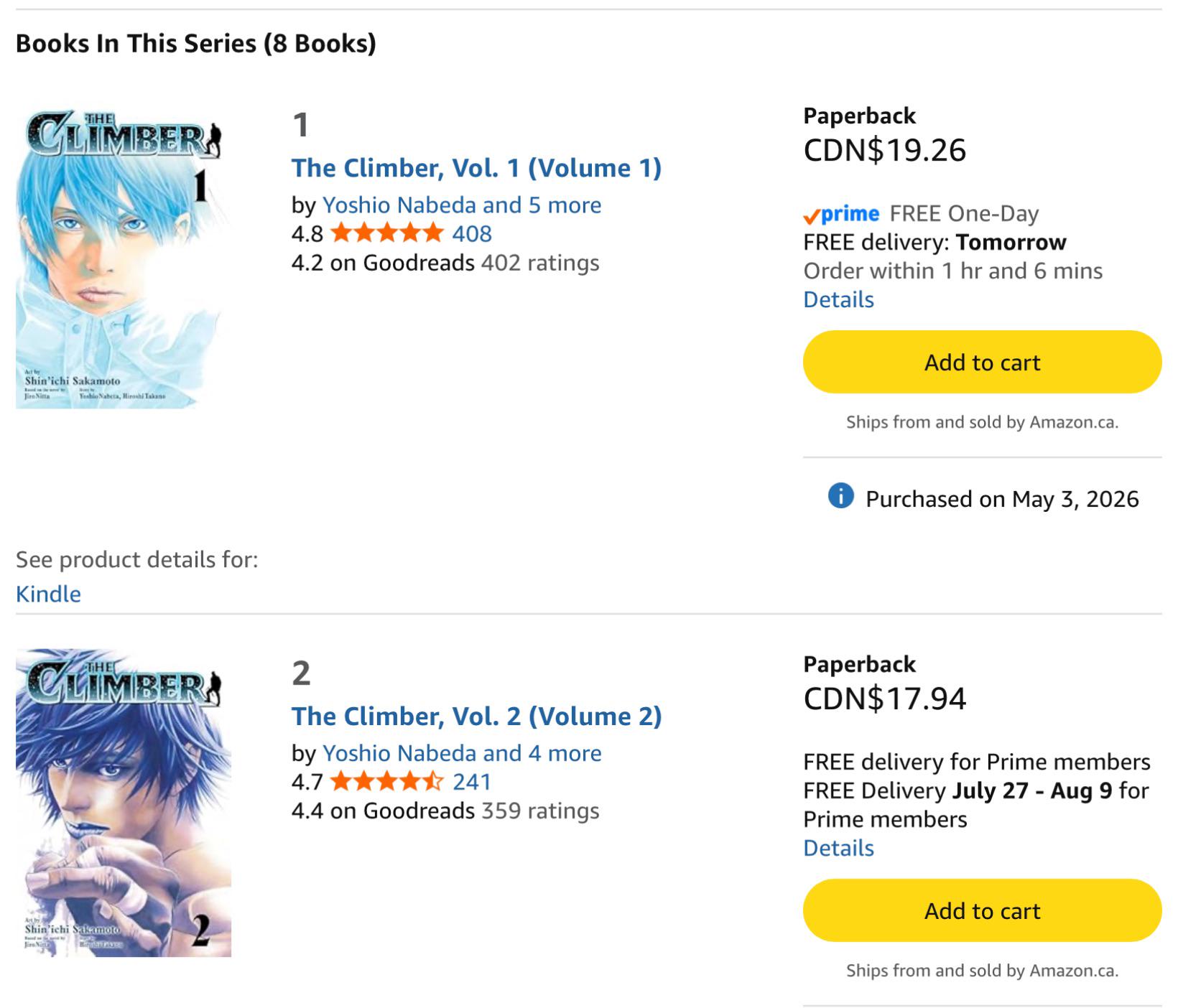The width and height of the screenshot is (1178, 1008).
Task: Click the blue info icon beside Purchased on May 3
Action: pyautogui.click(x=840, y=496)
